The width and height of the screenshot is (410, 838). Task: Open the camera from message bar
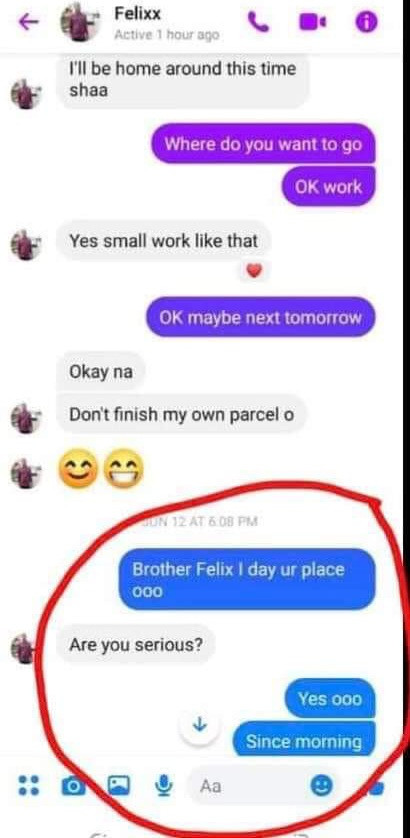pyautogui.click(x=72, y=786)
